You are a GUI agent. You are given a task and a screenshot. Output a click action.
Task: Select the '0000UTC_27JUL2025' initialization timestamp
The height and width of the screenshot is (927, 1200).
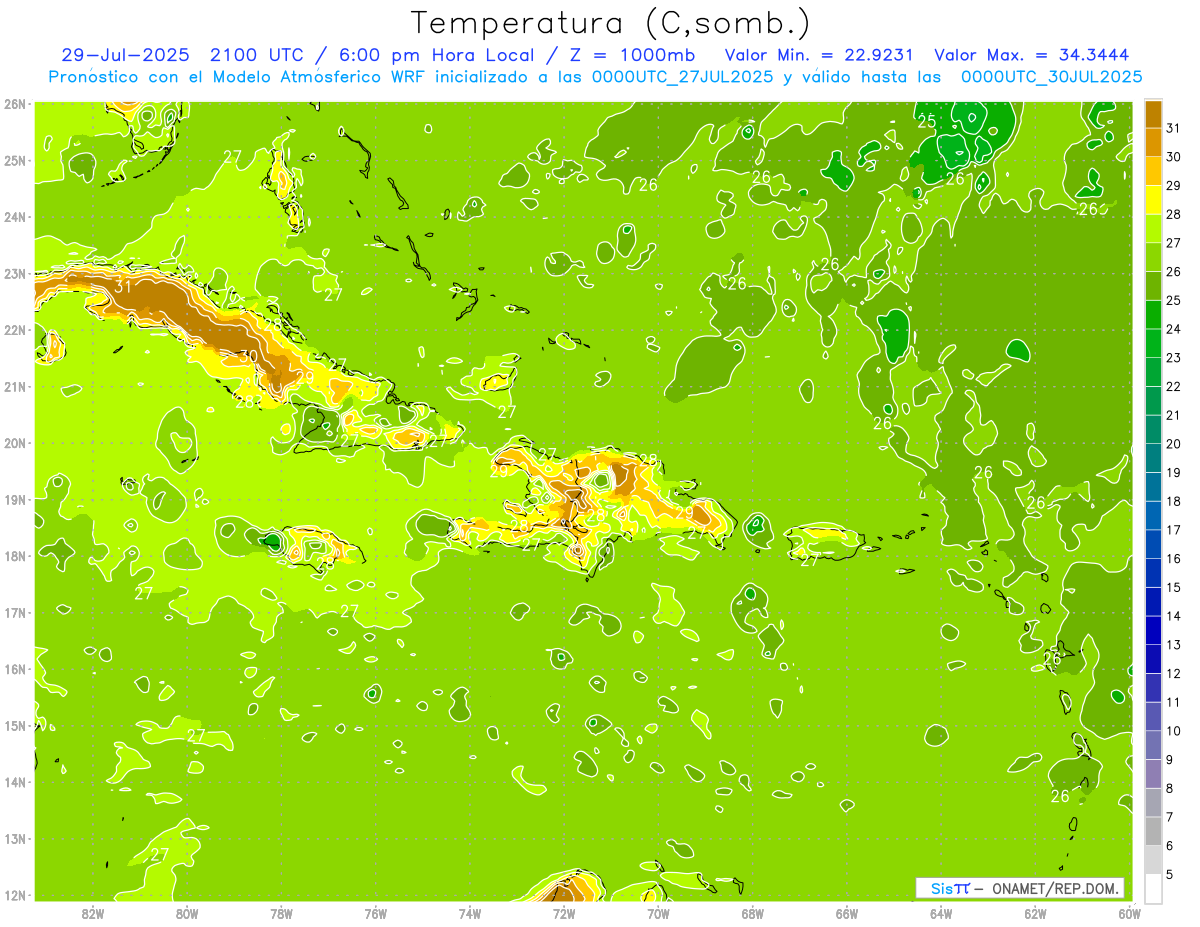click(x=683, y=77)
